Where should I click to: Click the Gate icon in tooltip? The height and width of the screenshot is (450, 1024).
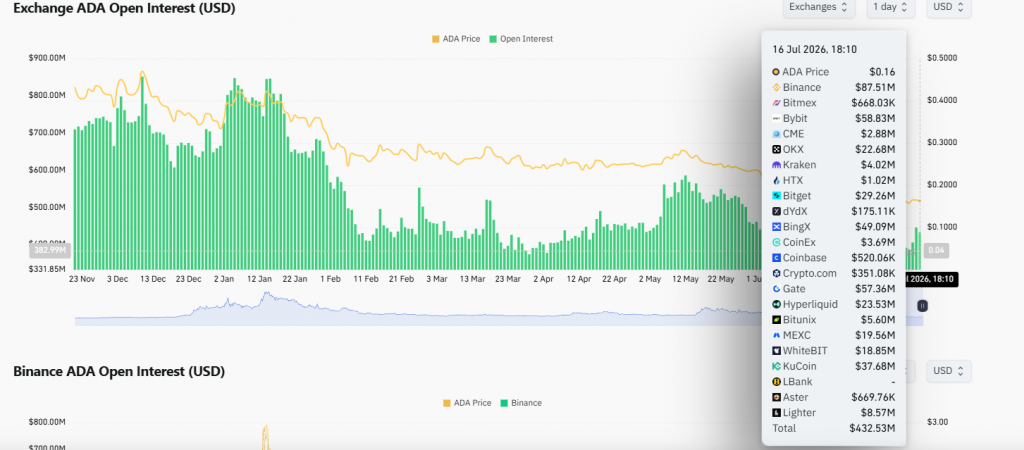(776, 289)
